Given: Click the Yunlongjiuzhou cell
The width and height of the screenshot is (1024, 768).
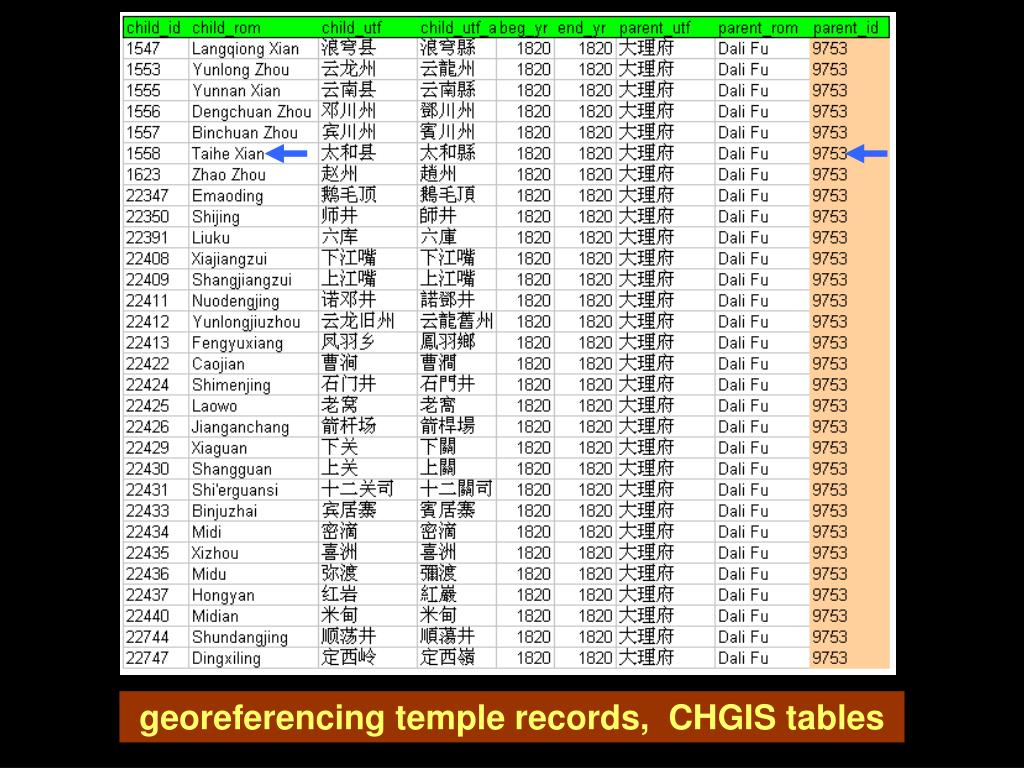Looking at the screenshot, I should point(253,322).
